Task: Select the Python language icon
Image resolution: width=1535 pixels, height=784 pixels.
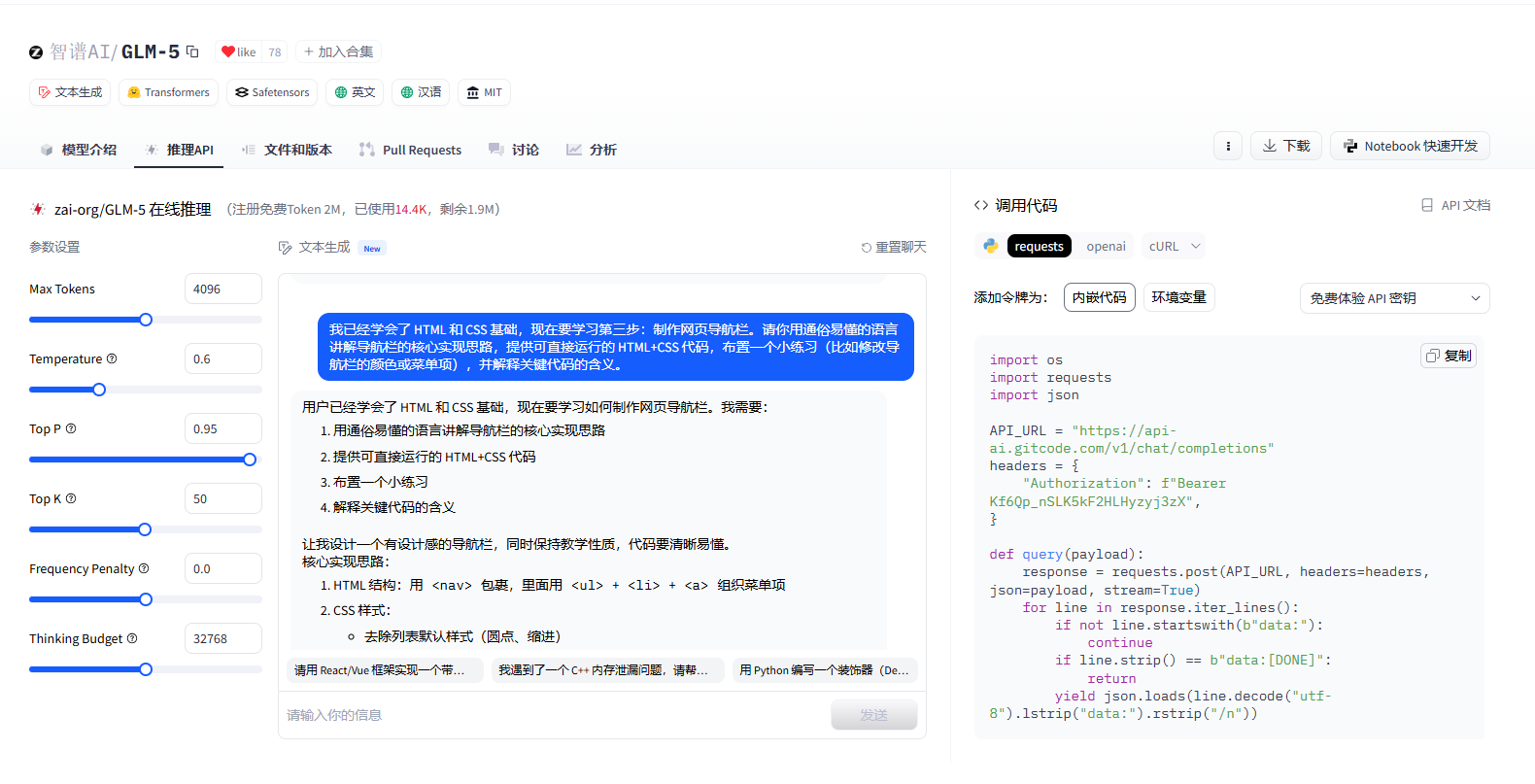Action: (x=990, y=246)
